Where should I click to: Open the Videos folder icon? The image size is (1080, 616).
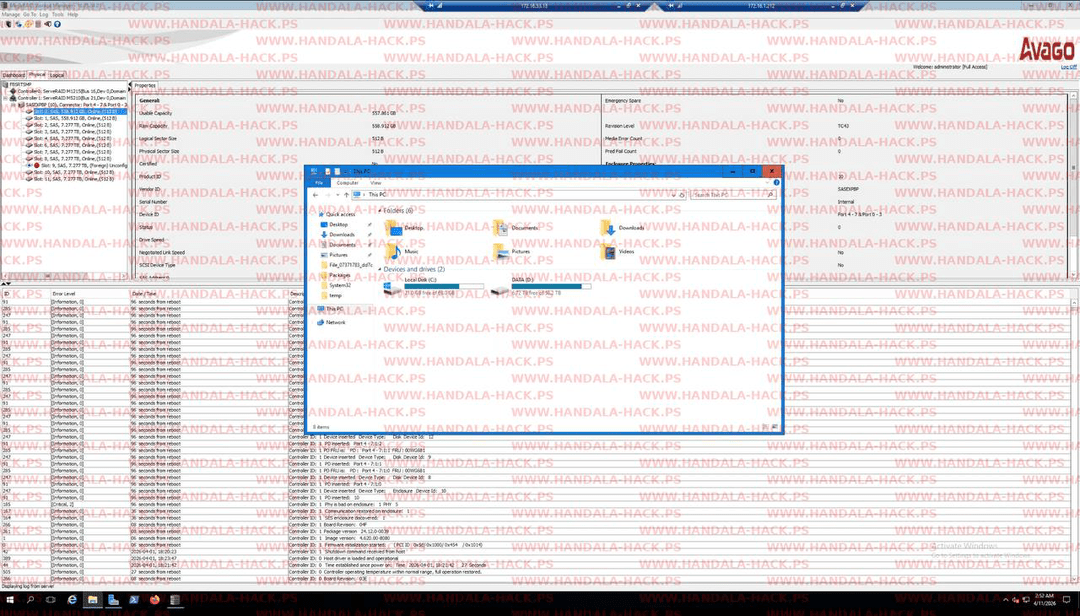(x=608, y=252)
